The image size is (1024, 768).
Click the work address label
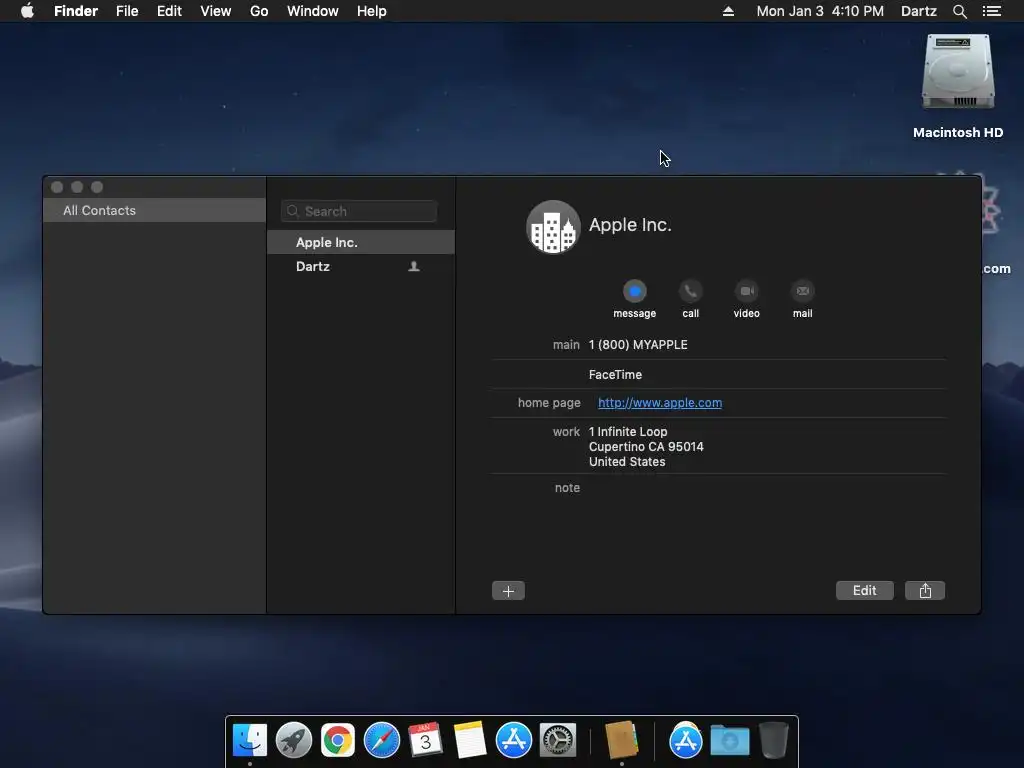[566, 432]
